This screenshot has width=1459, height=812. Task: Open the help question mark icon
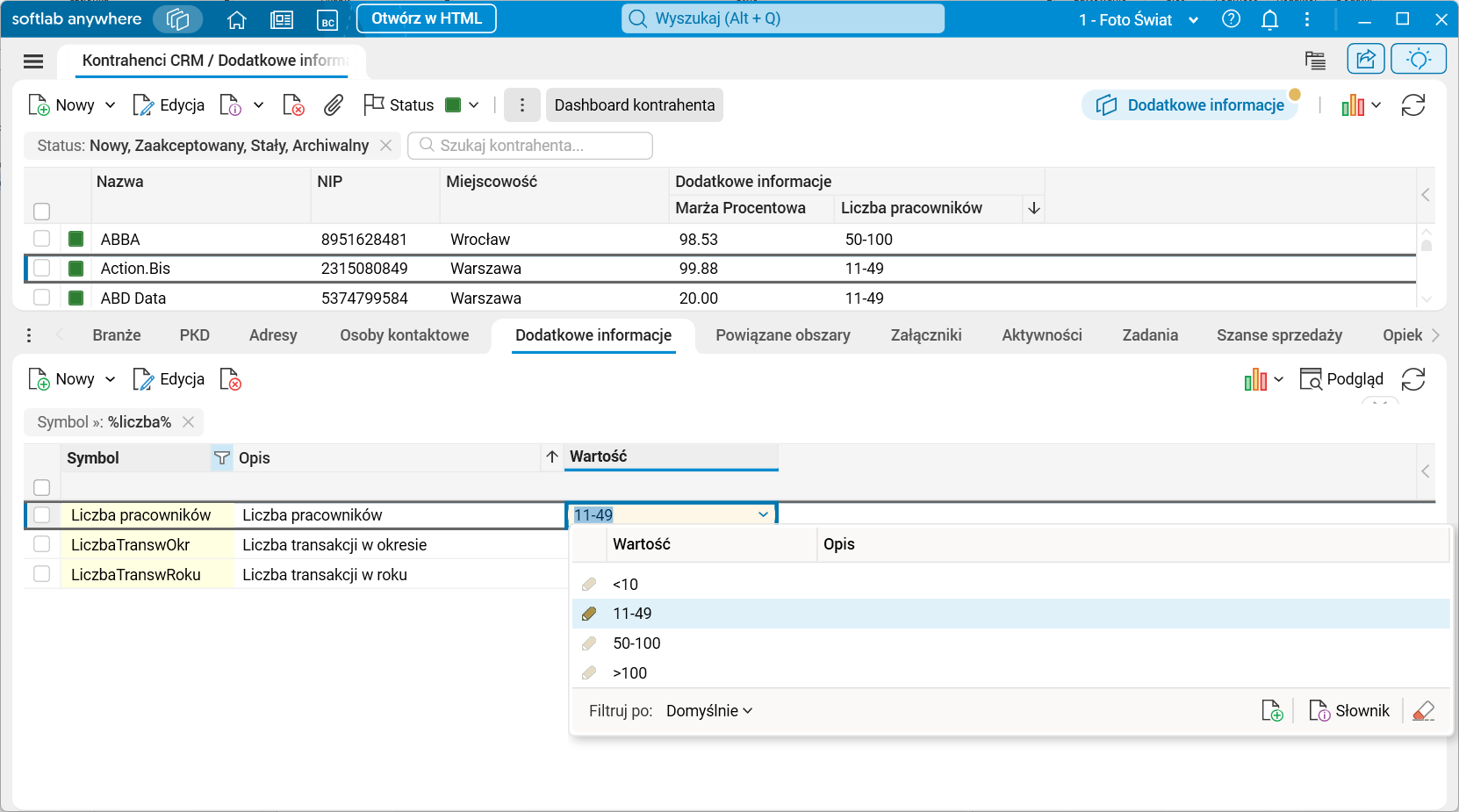pyautogui.click(x=1232, y=19)
